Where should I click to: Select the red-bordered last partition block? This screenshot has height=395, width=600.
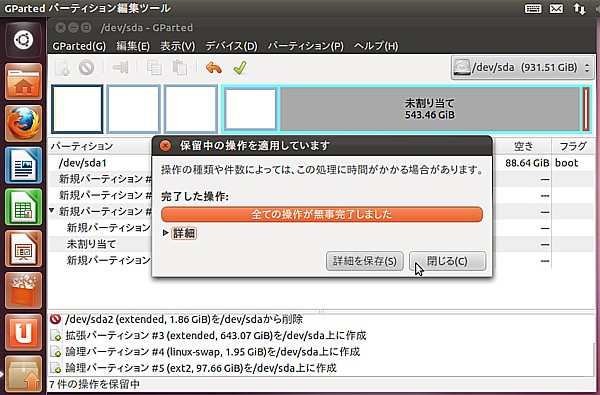pyautogui.click(x=585, y=109)
